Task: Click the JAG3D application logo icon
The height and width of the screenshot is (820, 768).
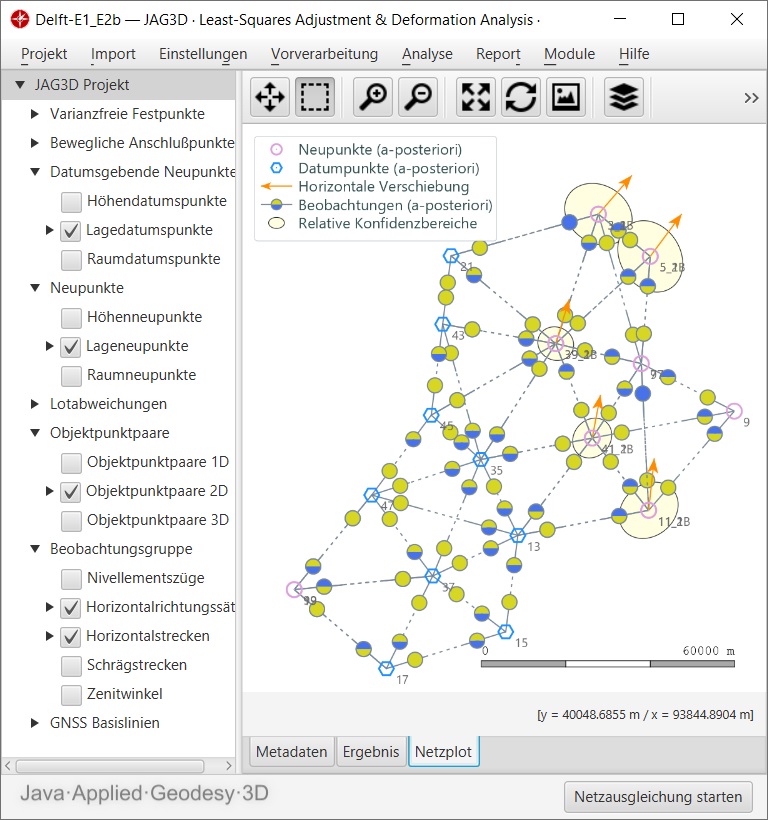Action: [x=20, y=20]
